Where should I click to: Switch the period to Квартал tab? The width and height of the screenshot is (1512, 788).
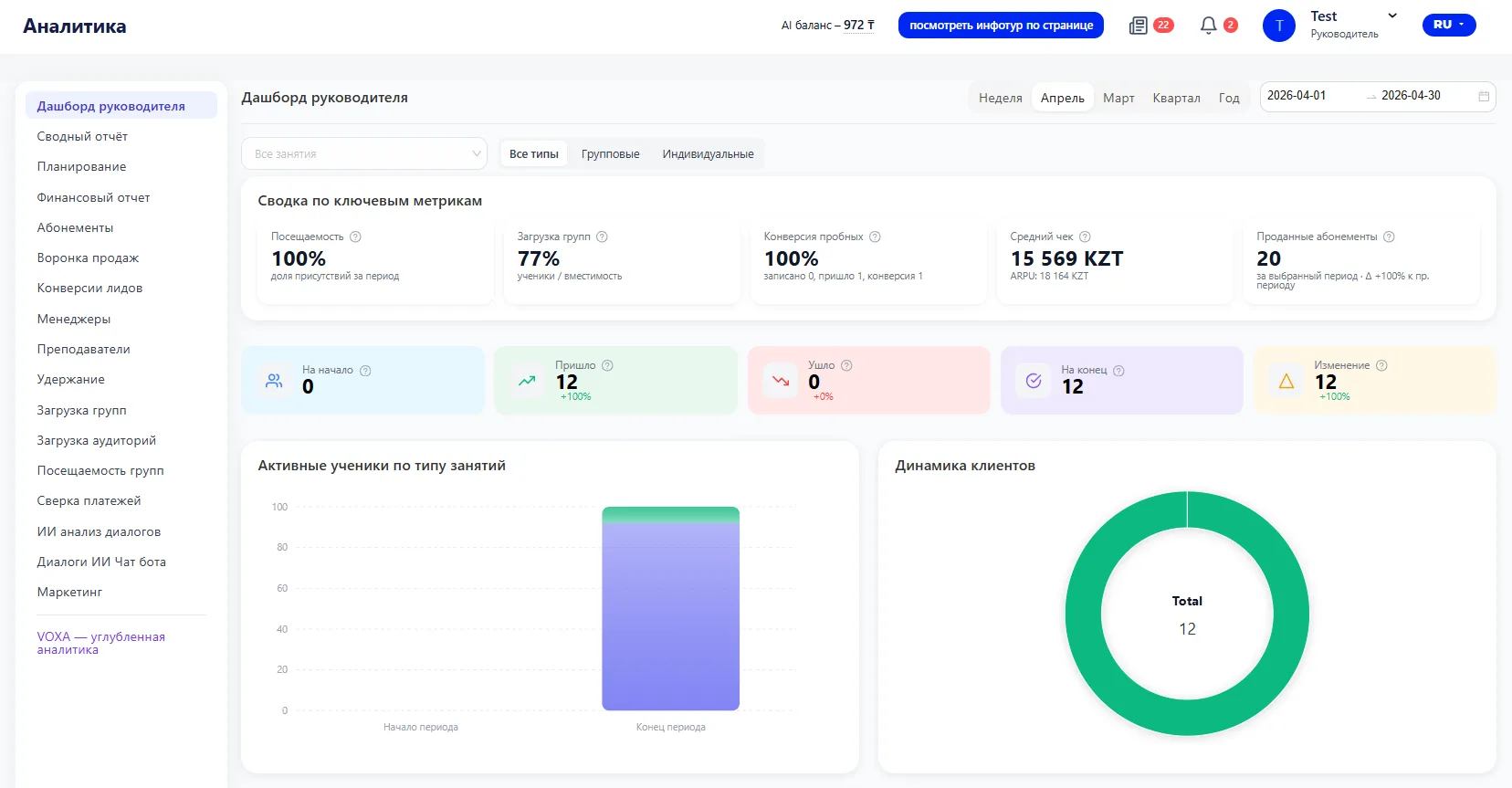click(x=1176, y=98)
